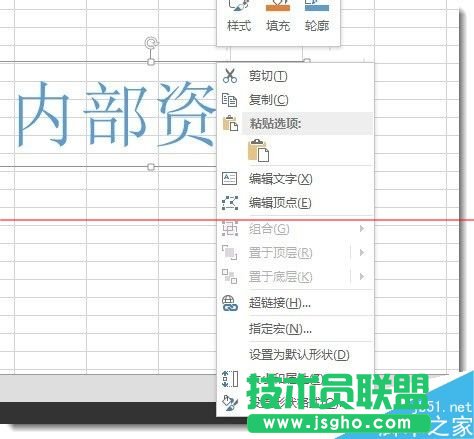Expand the 组合(G) submenu arrow
474x439 pixels.
(x=362, y=229)
